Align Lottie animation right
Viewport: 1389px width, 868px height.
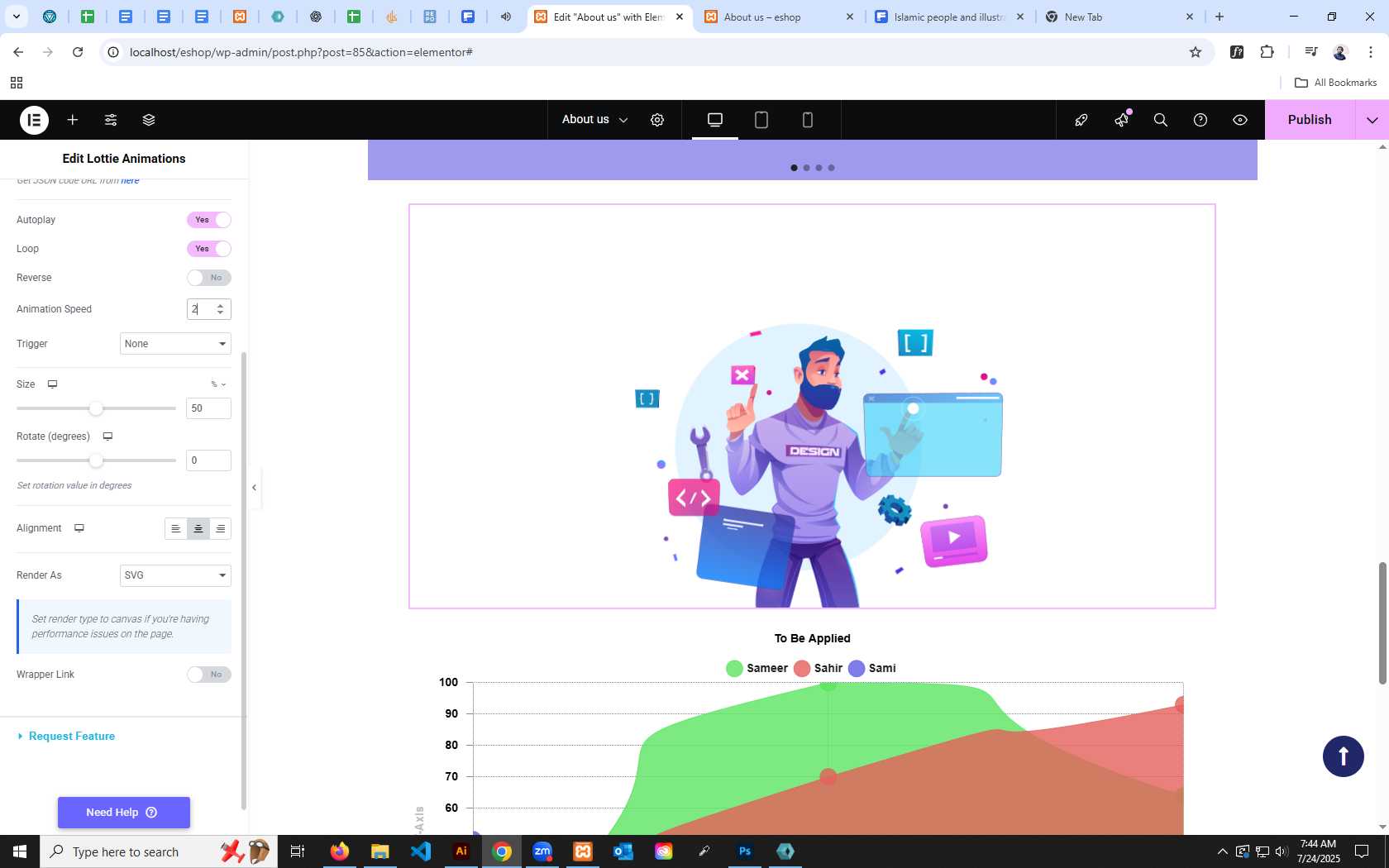[221, 529]
